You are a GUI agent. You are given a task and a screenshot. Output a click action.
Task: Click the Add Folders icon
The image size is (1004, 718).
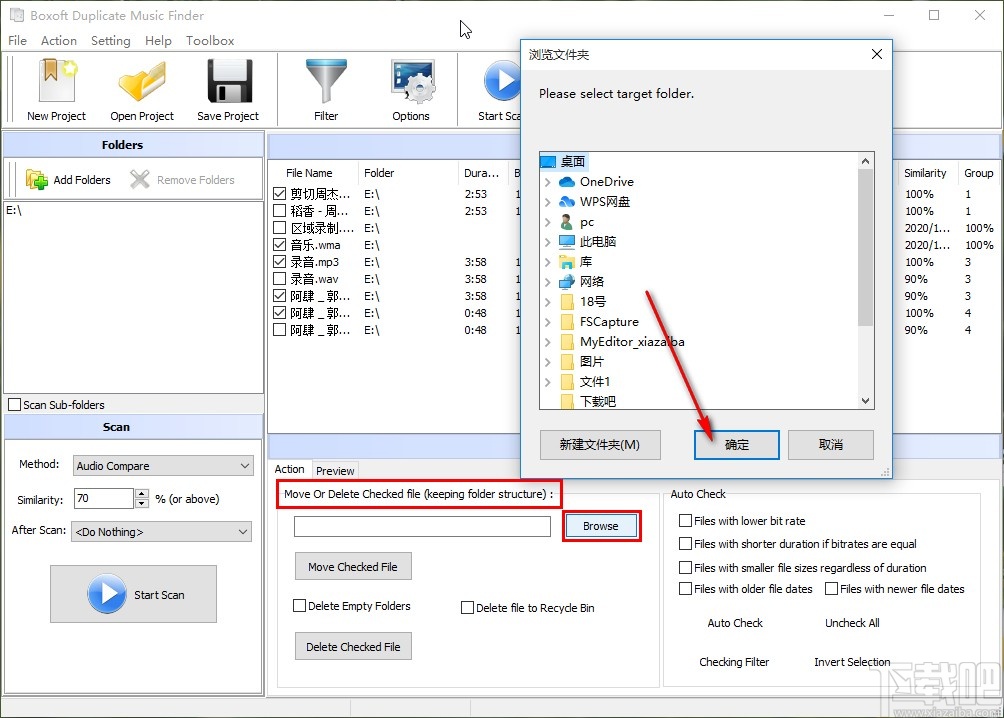(36, 179)
